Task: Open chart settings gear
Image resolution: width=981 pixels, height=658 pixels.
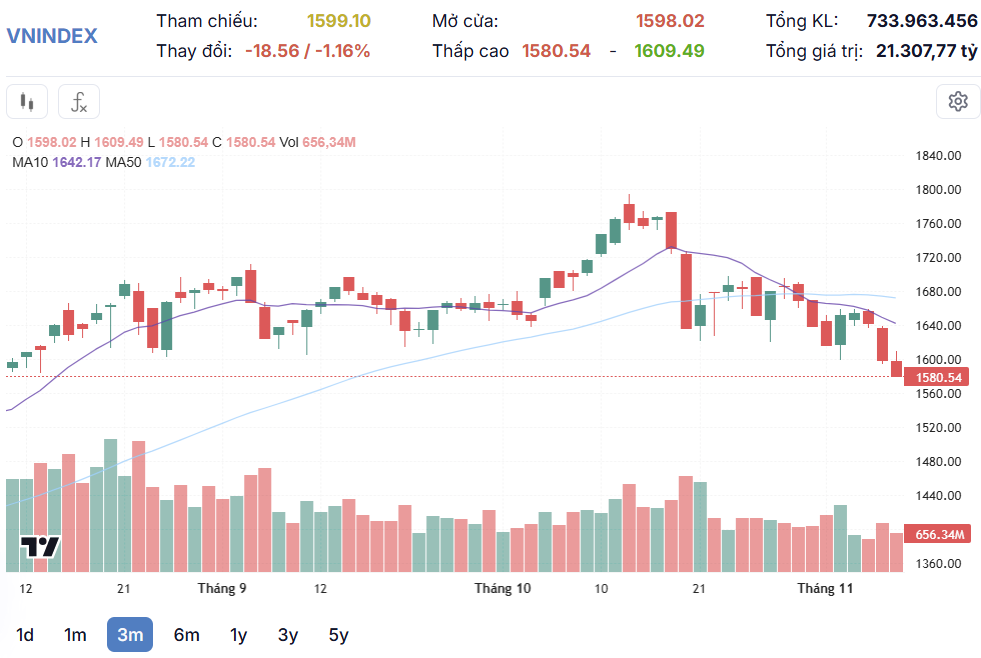Action: click(957, 101)
